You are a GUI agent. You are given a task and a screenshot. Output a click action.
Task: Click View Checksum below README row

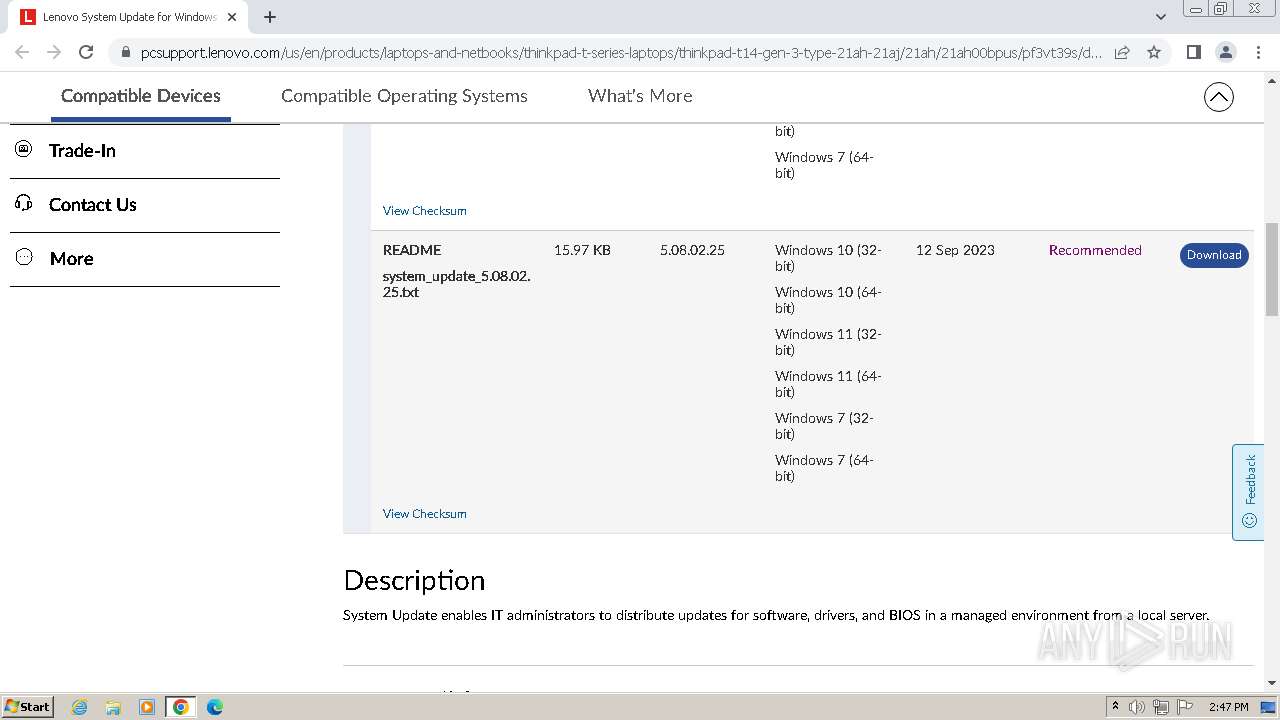point(424,514)
